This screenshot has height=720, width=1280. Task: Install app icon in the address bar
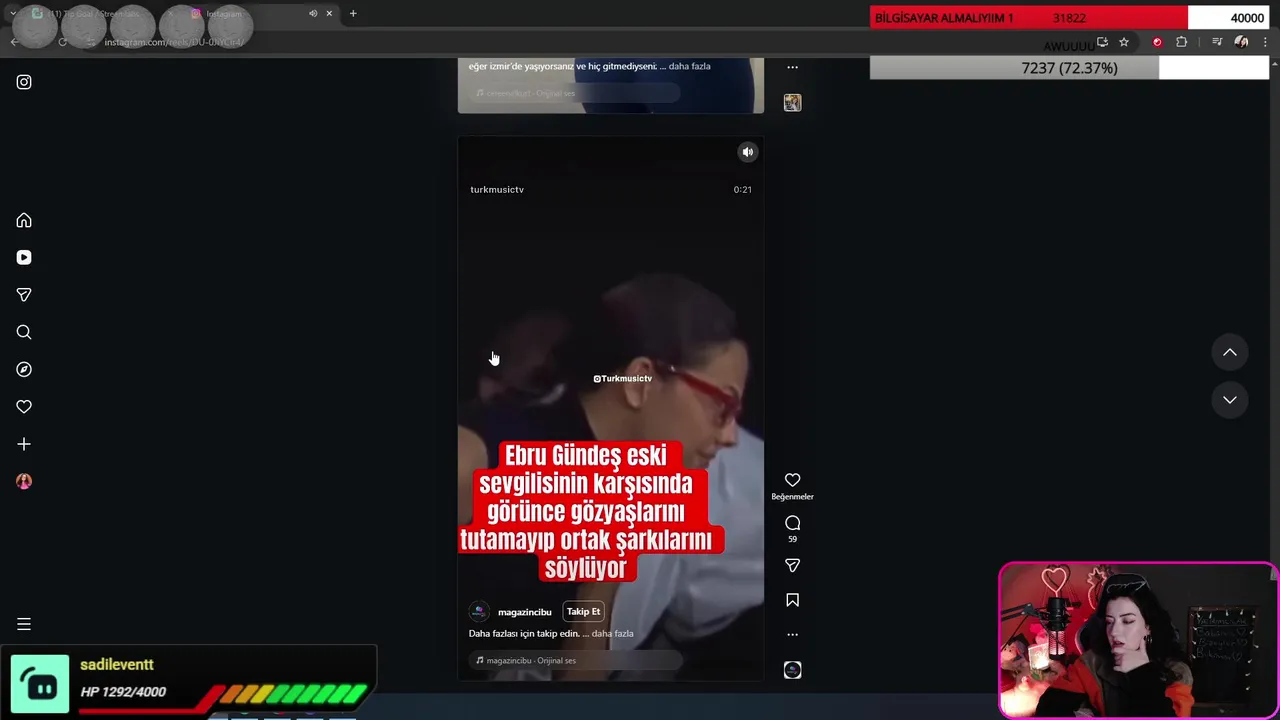tap(1102, 42)
